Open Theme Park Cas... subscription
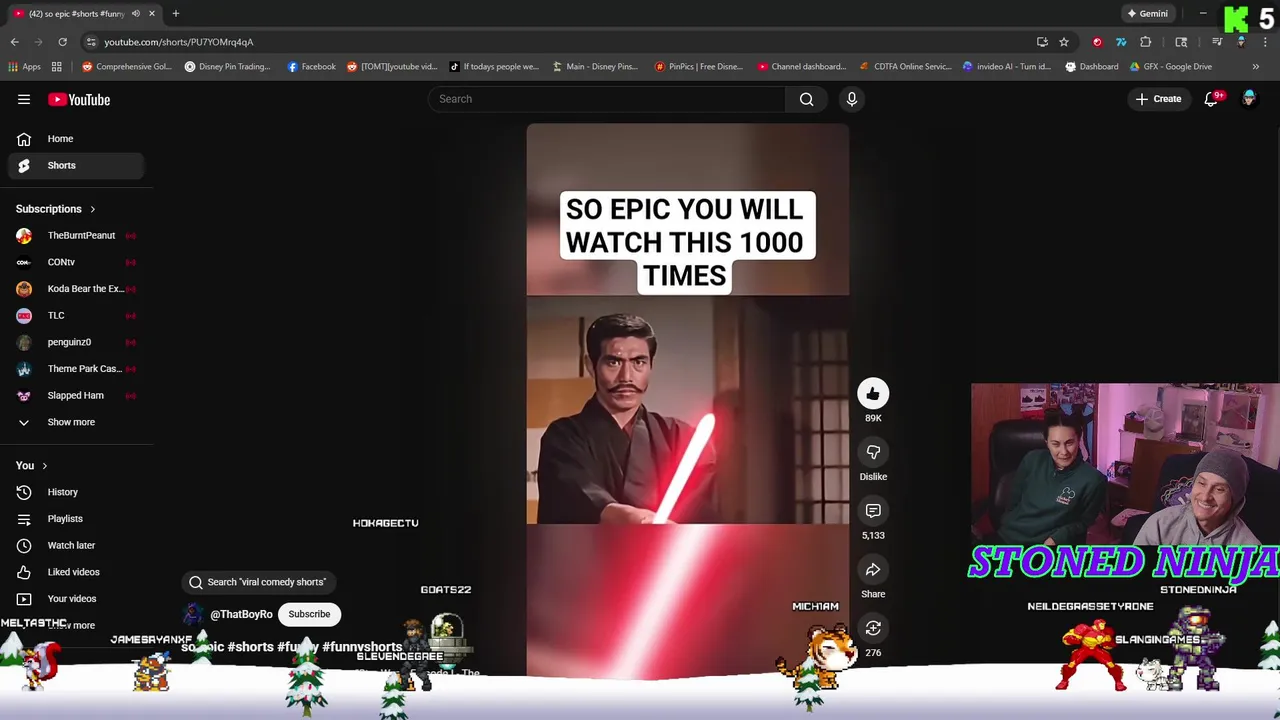The width and height of the screenshot is (1280, 720). [x=75, y=369]
